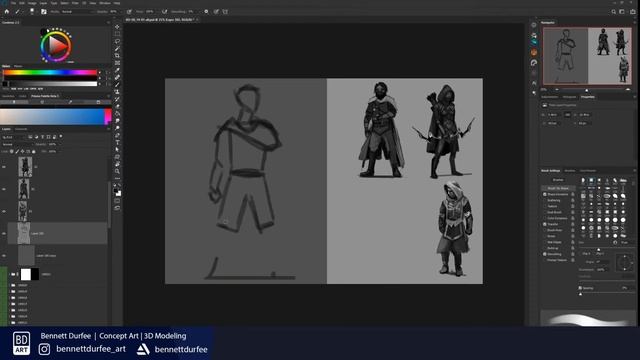
Task: Select the grey background layer thumbnail
Action: pyautogui.click(x=26, y=256)
